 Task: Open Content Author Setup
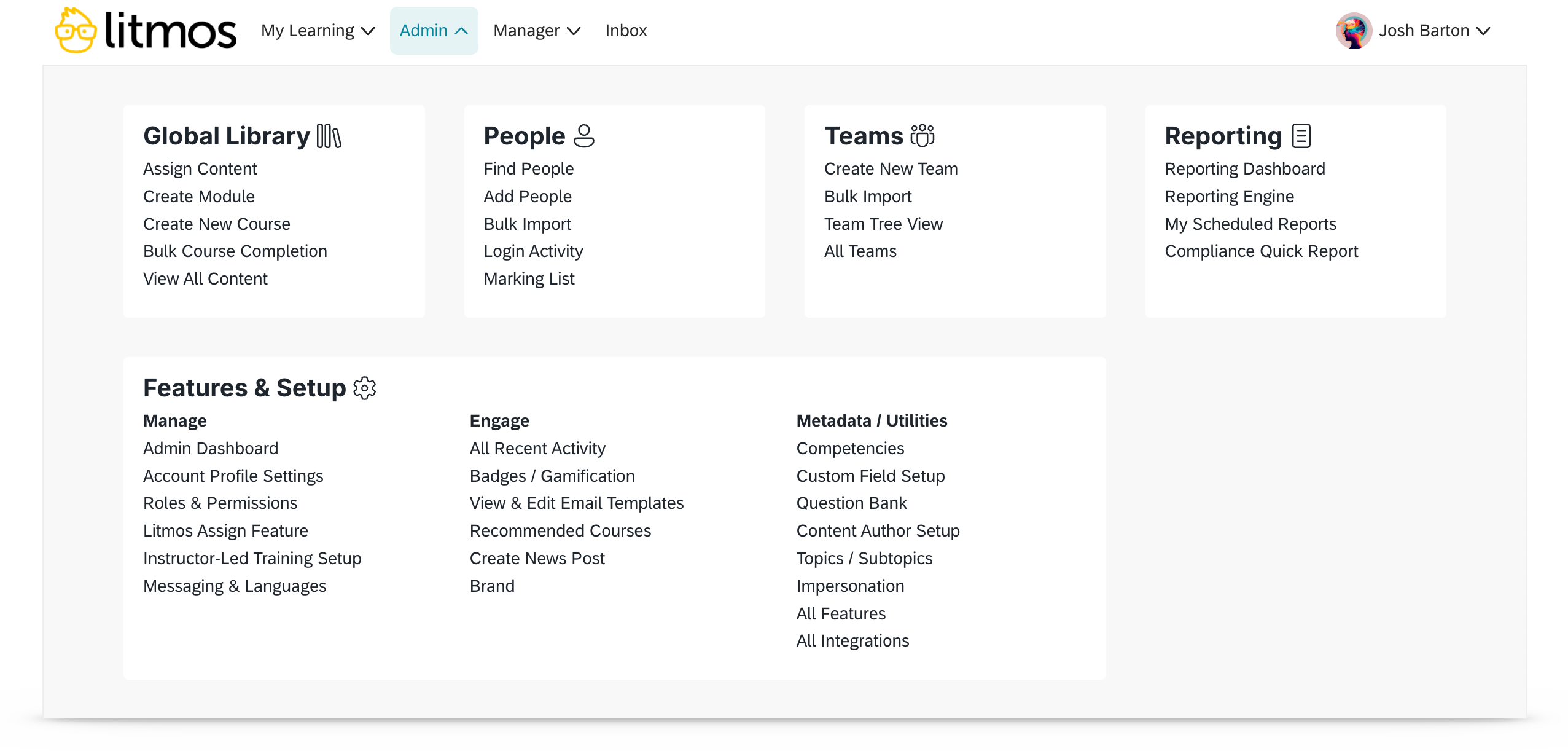(x=878, y=530)
